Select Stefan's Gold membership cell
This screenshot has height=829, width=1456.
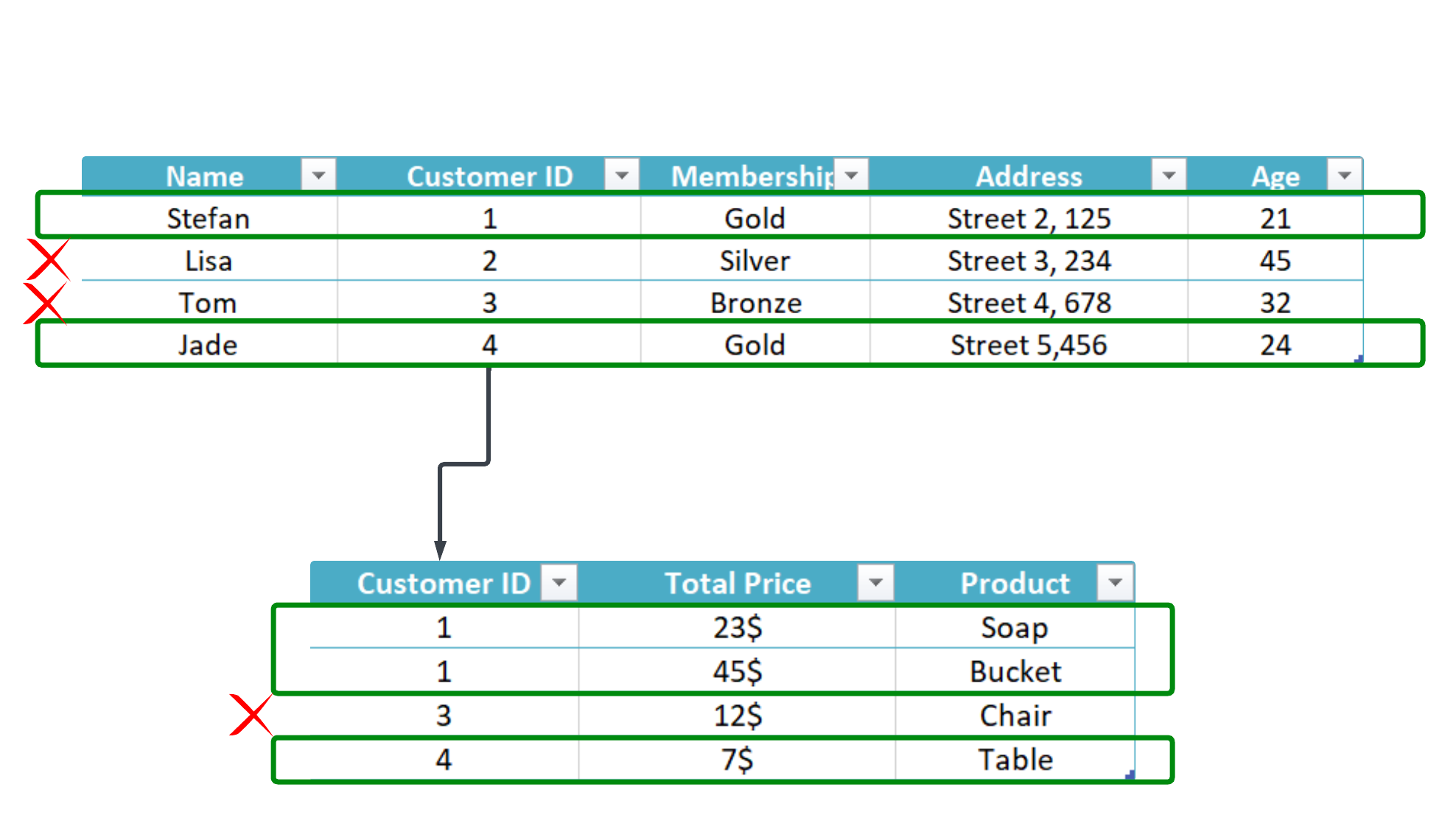click(x=755, y=218)
